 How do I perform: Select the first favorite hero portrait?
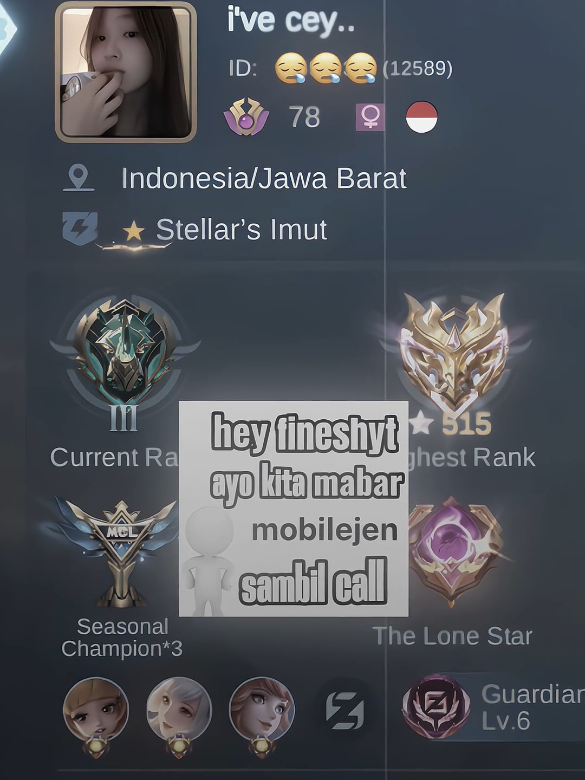pyautogui.click(x=96, y=712)
